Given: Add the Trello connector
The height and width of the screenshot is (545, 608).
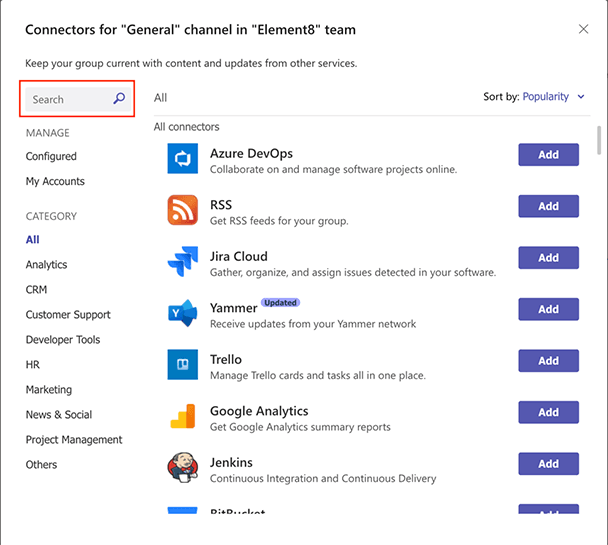Looking at the screenshot, I should 548,361.
